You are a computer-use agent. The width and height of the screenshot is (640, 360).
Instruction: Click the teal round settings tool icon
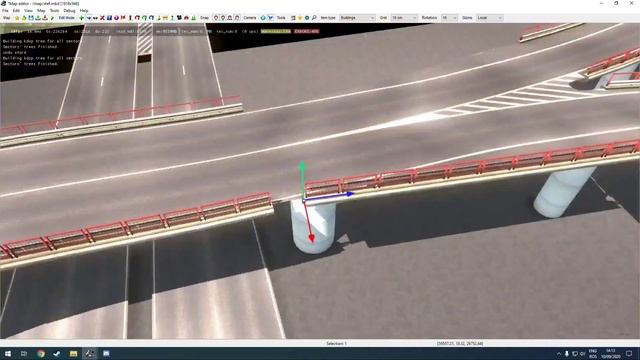pos(307,18)
